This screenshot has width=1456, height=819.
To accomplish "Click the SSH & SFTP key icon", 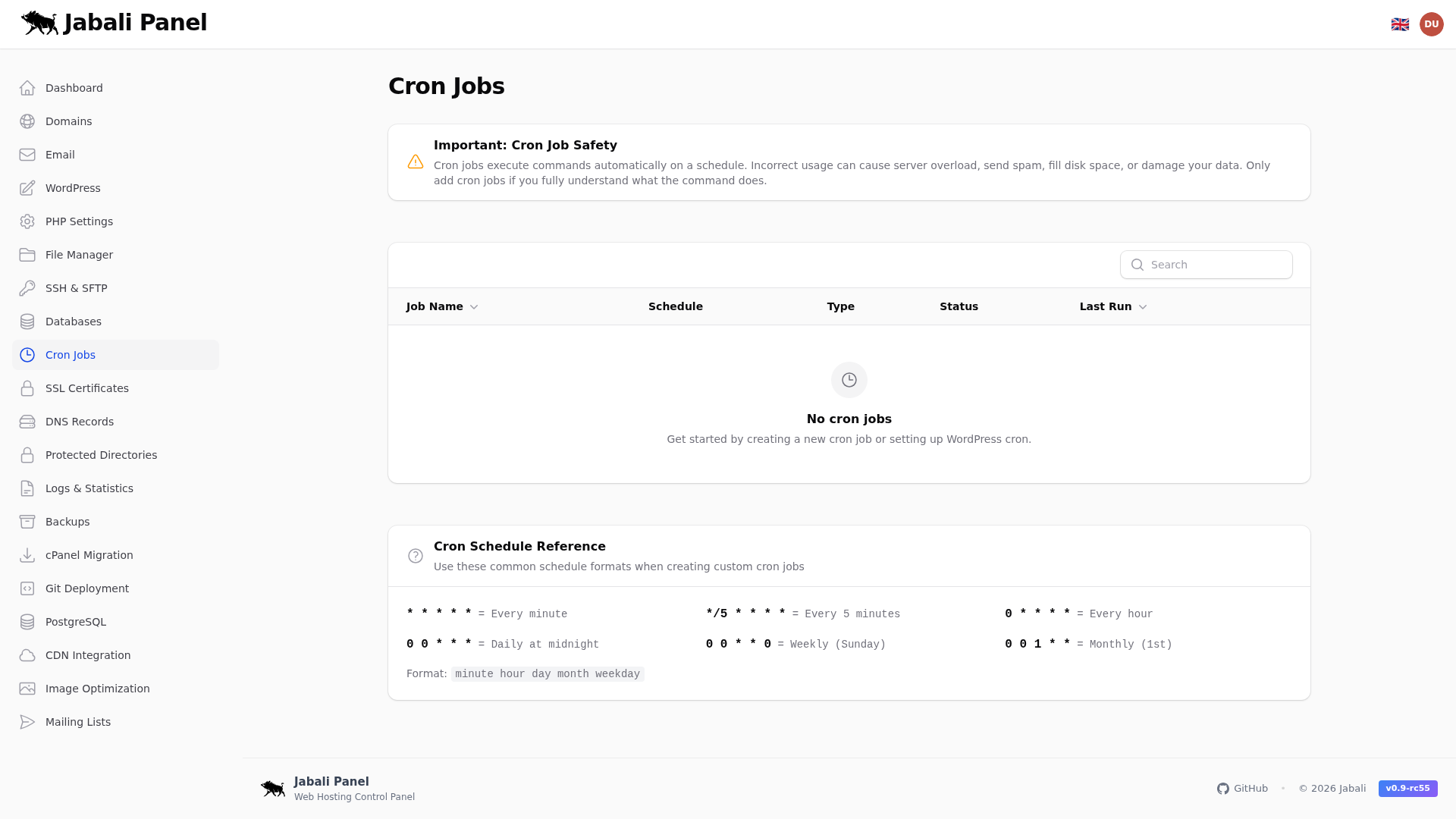I will (x=27, y=288).
